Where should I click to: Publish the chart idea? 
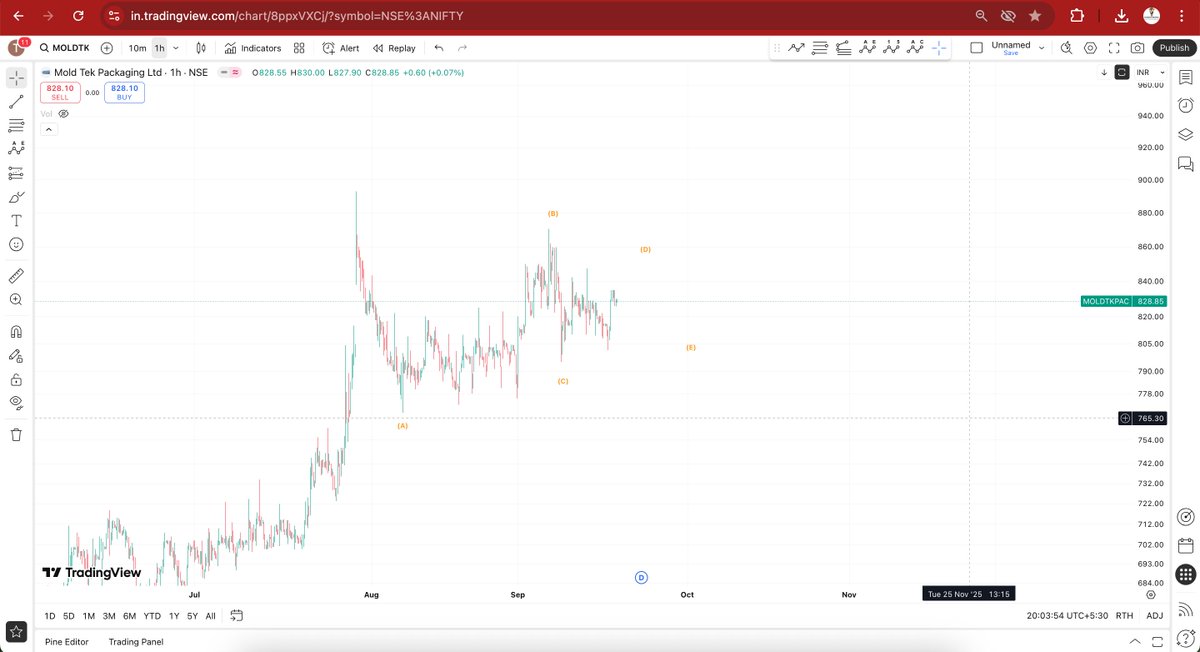[x=1174, y=48]
